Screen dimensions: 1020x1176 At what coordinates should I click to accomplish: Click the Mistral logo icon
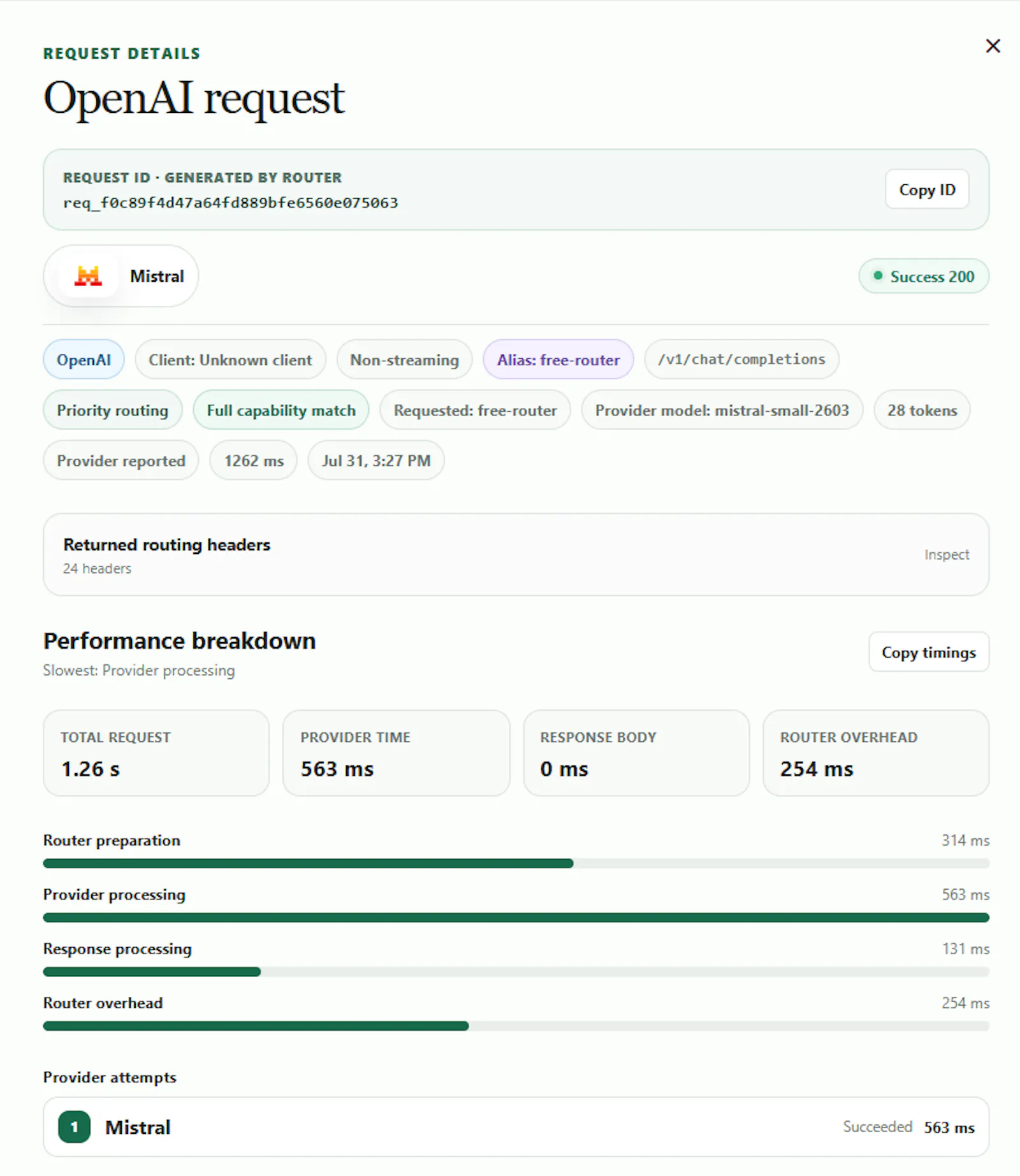88,276
